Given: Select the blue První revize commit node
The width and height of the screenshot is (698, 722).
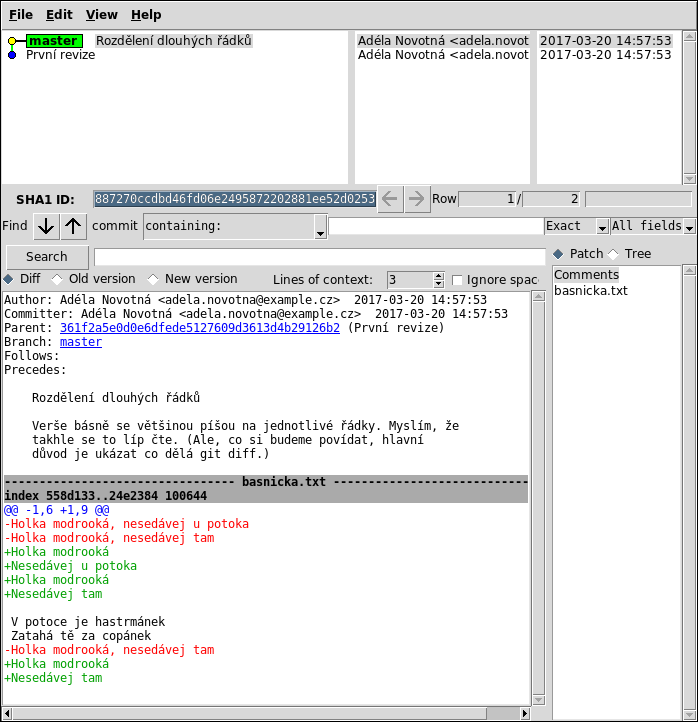Looking at the screenshot, I should coord(12,55).
